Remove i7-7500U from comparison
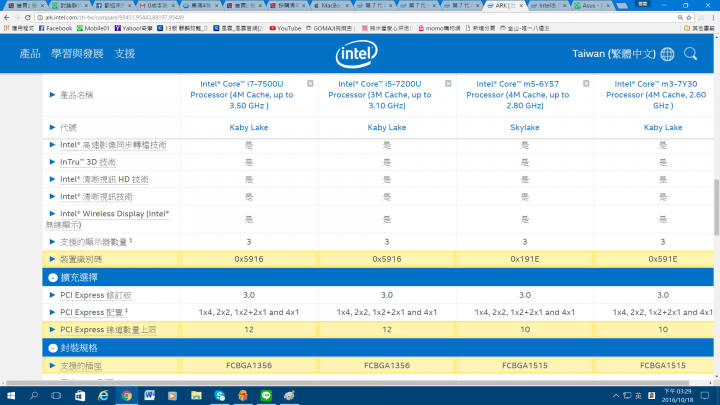The width and height of the screenshot is (720, 405). click(x=310, y=84)
